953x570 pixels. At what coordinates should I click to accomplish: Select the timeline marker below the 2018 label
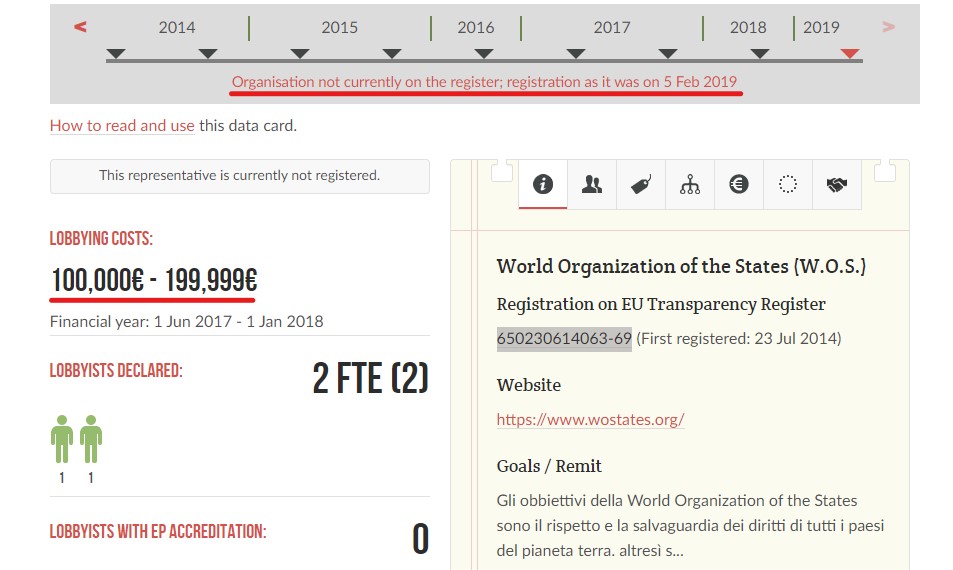tap(760, 53)
